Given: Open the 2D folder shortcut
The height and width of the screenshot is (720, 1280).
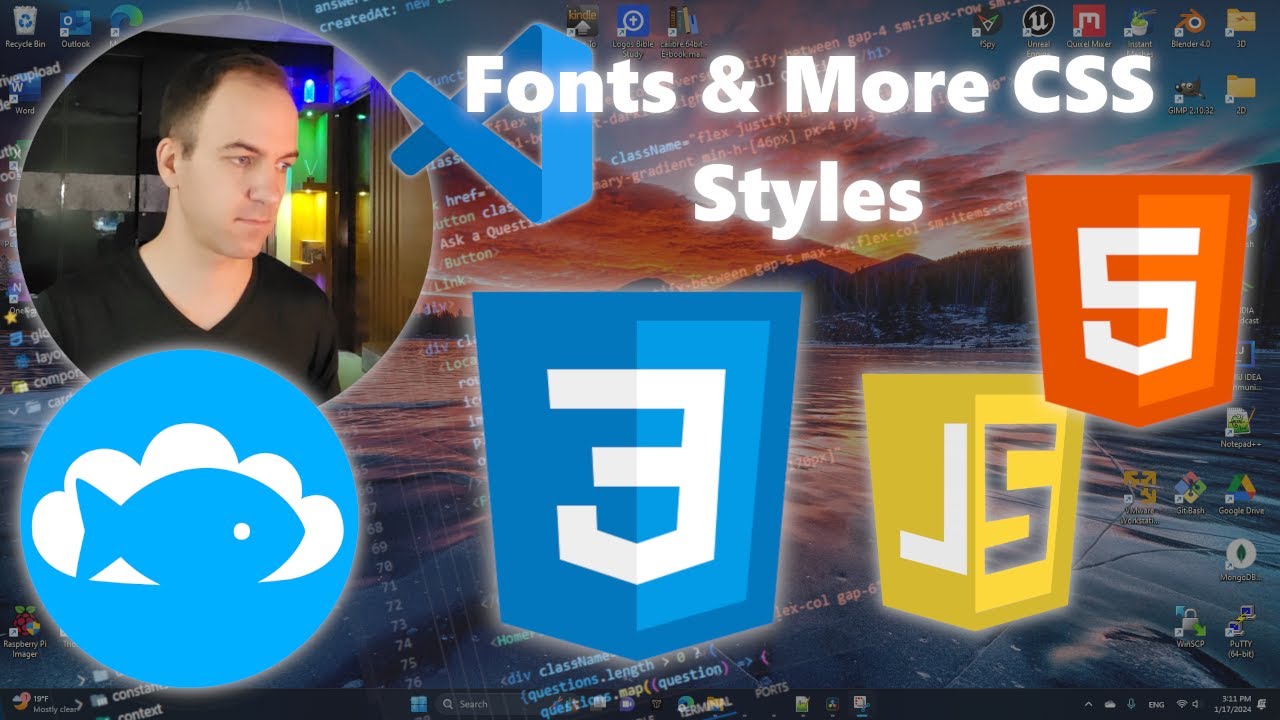Looking at the screenshot, I should (x=1241, y=96).
